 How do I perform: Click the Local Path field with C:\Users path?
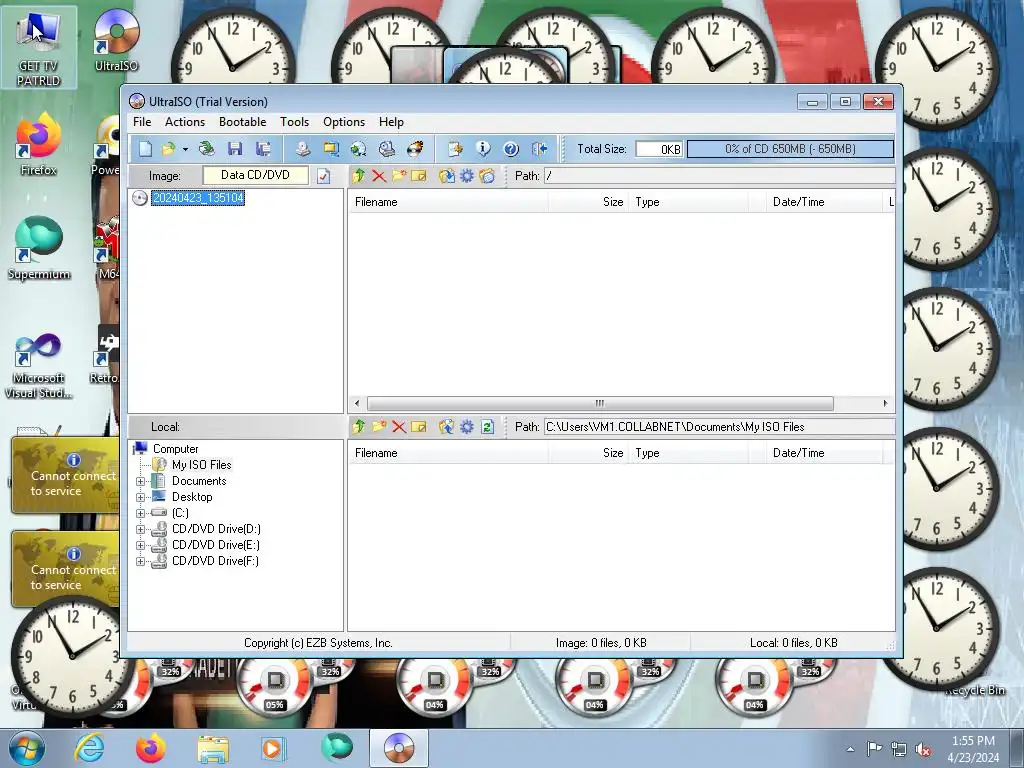coord(719,427)
